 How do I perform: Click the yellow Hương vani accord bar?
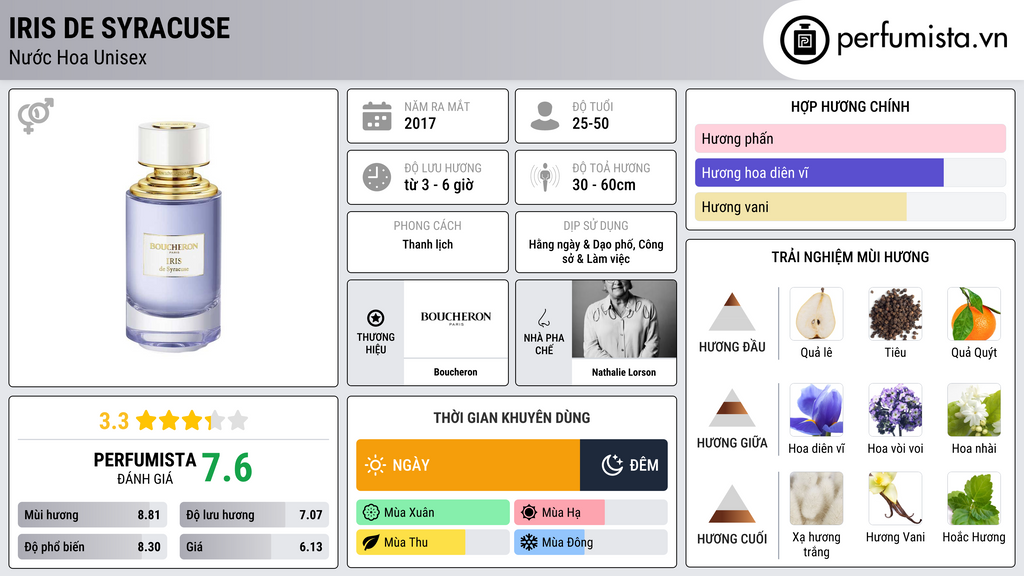(801, 206)
